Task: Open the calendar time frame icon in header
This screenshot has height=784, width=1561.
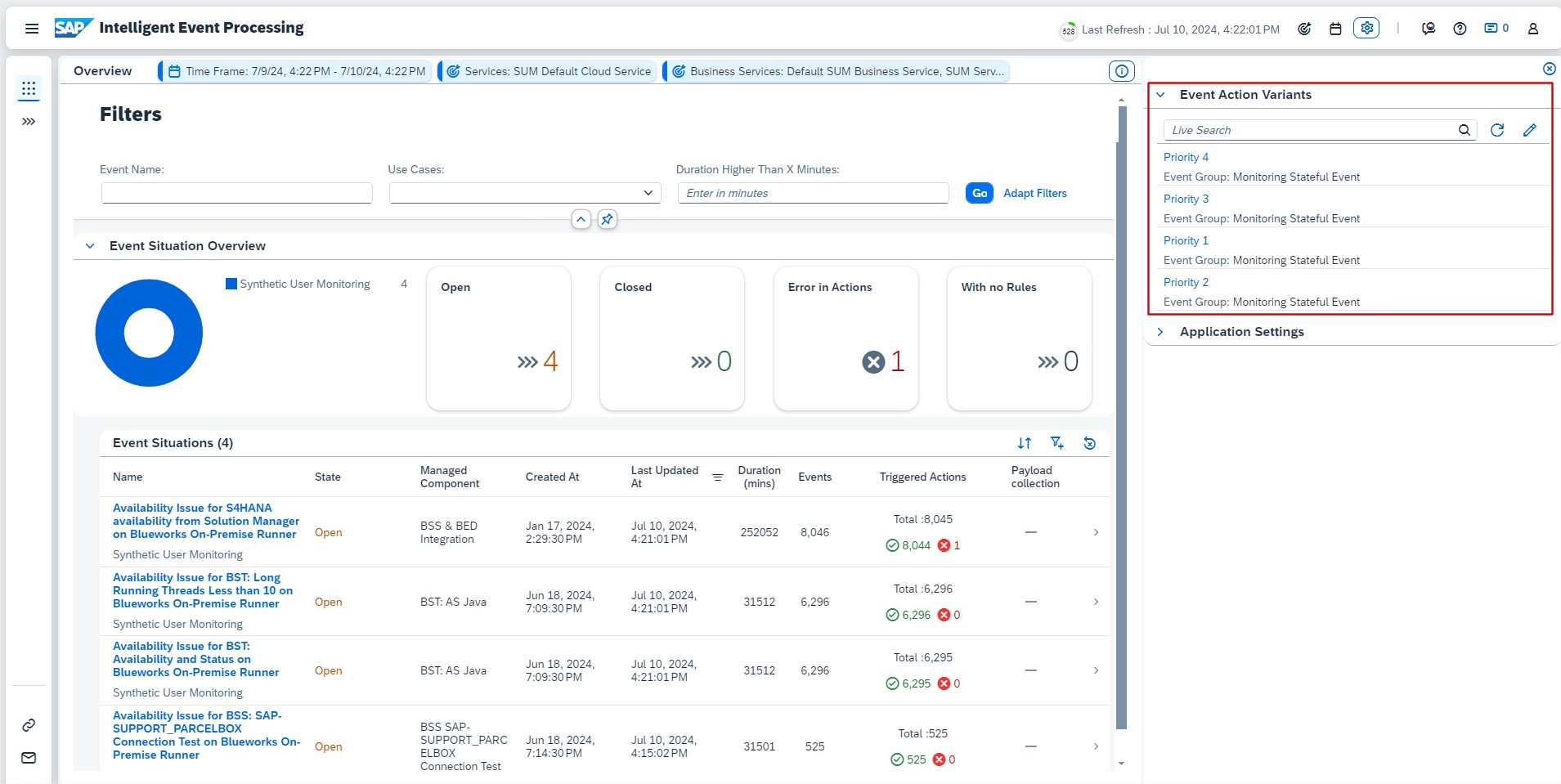Action: pyautogui.click(x=1335, y=29)
